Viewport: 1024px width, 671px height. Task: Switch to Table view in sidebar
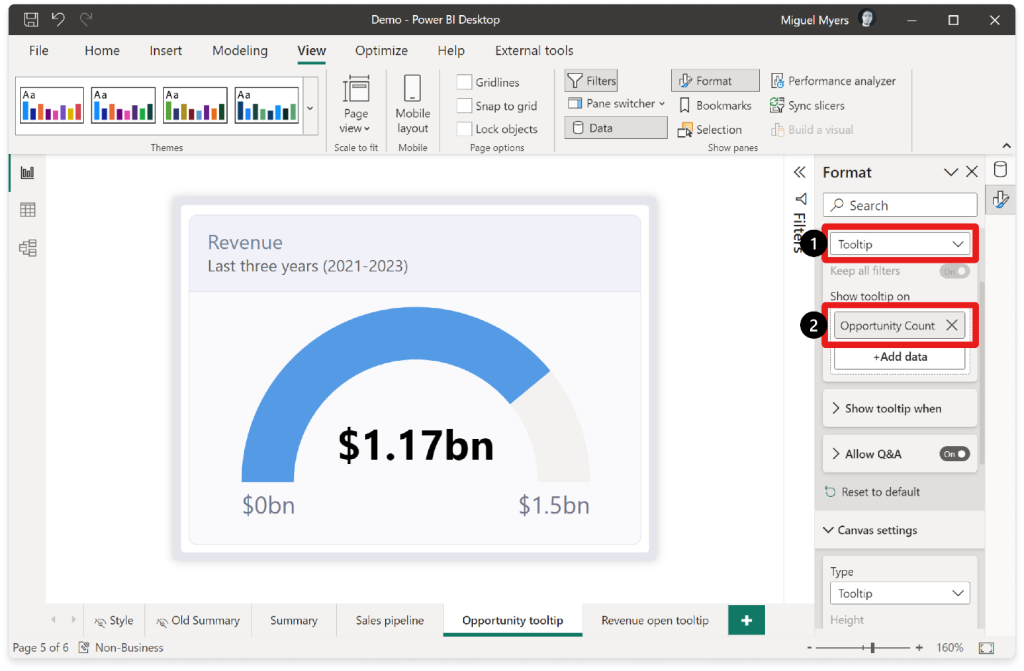(x=27, y=210)
